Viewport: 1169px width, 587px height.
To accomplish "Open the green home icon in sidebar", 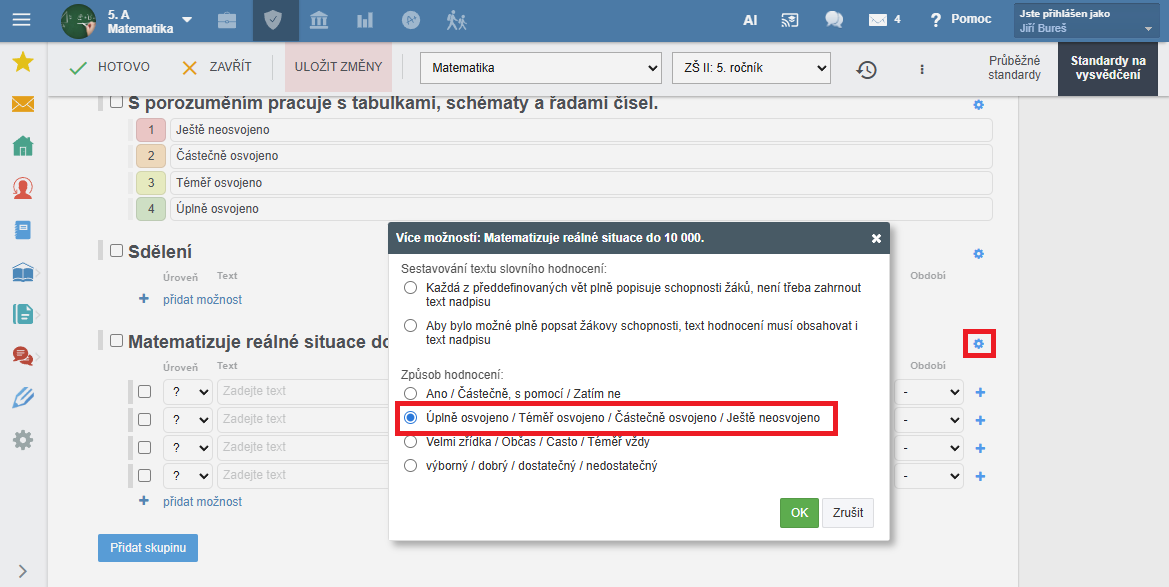I will [x=22, y=146].
